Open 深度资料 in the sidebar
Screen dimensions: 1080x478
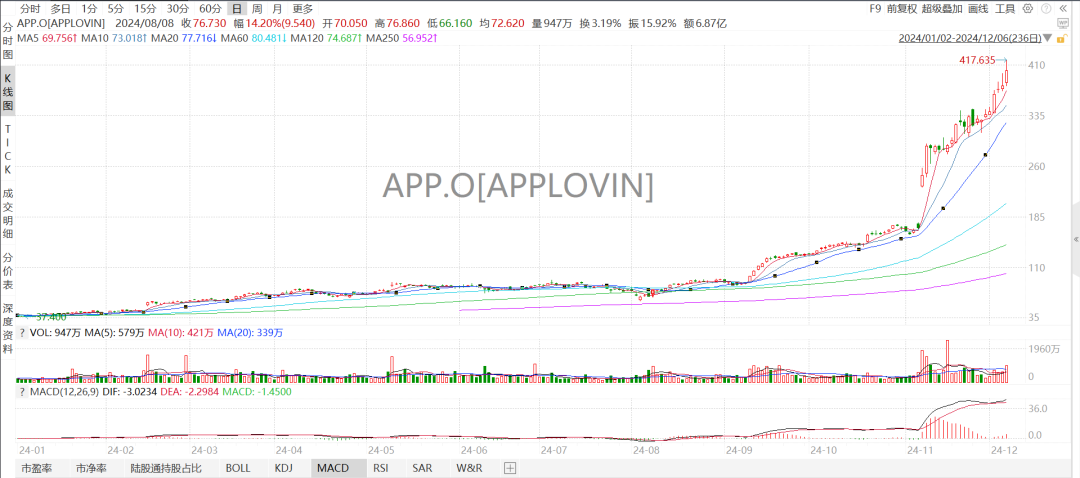[8, 327]
